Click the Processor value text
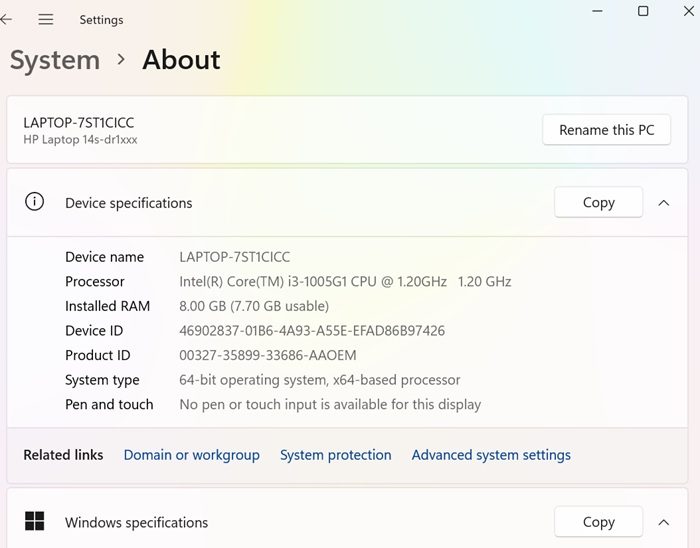Image resolution: width=700 pixels, height=548 pixels. [x=345, y=282]
